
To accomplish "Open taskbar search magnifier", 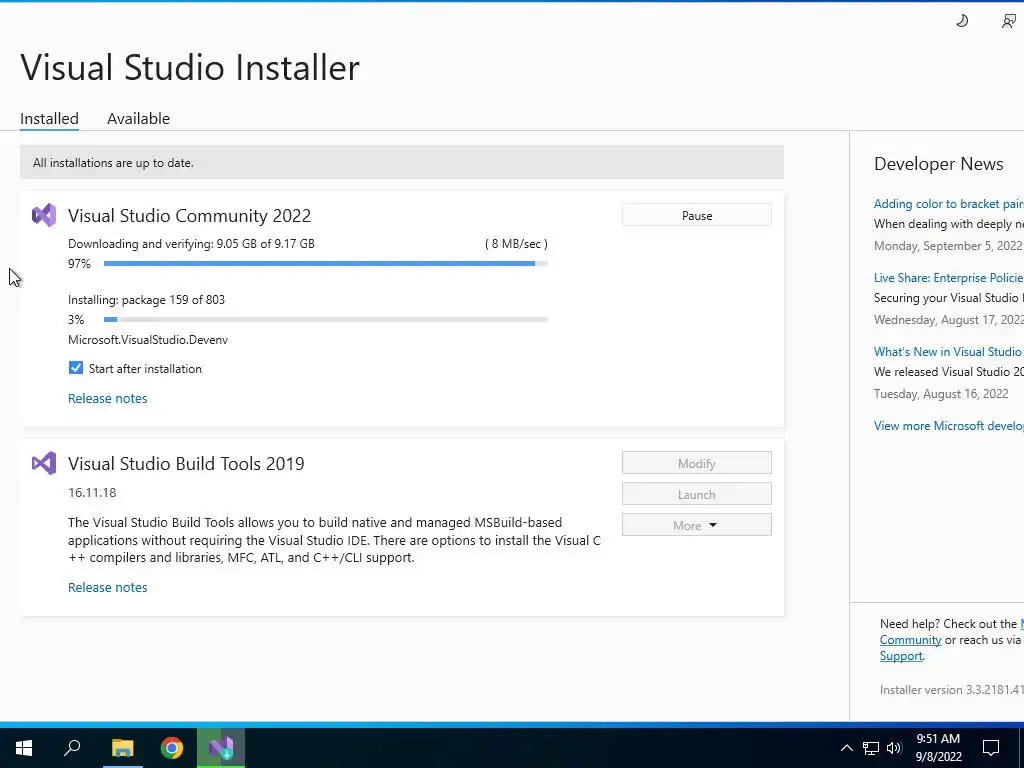I will coord(72,748).
